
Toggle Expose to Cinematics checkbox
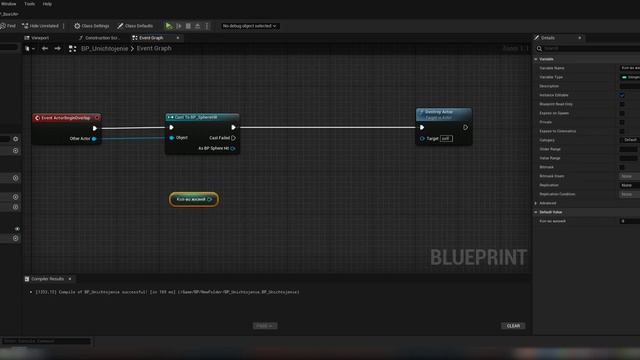622,131
